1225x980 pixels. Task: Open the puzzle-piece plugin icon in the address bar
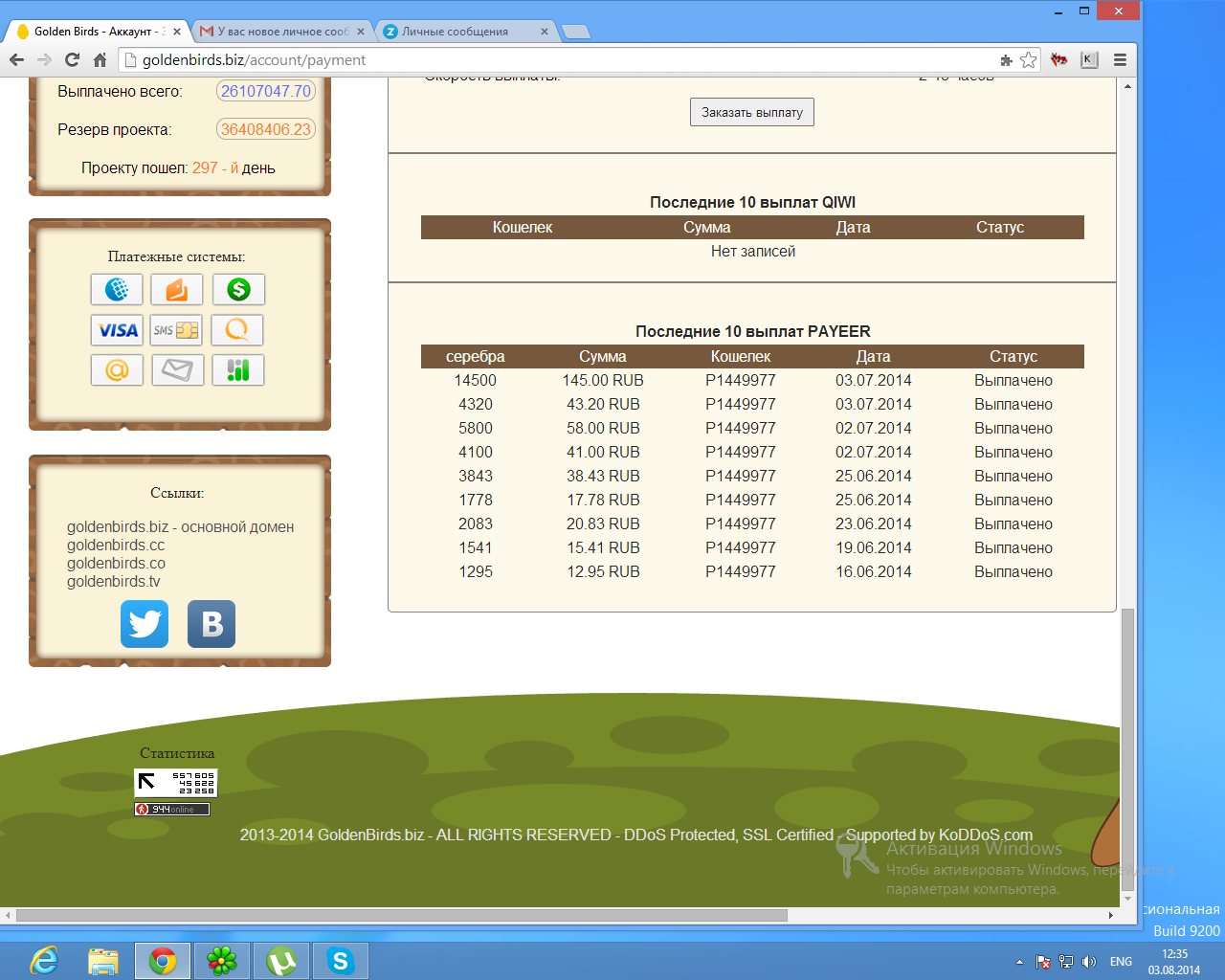click(1006, 60)
